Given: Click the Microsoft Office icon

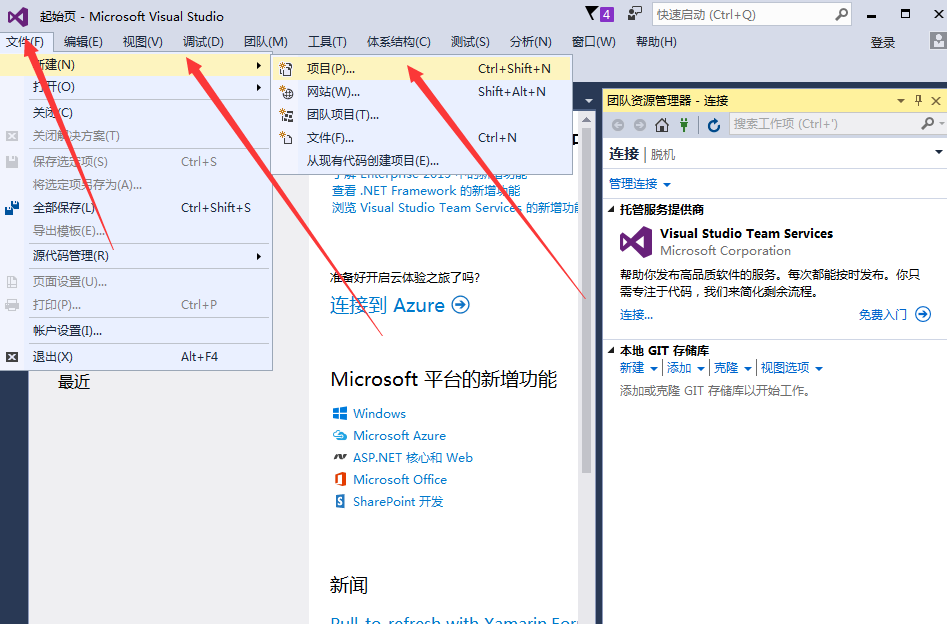Looking at the screenshot, I should (340, 479).
